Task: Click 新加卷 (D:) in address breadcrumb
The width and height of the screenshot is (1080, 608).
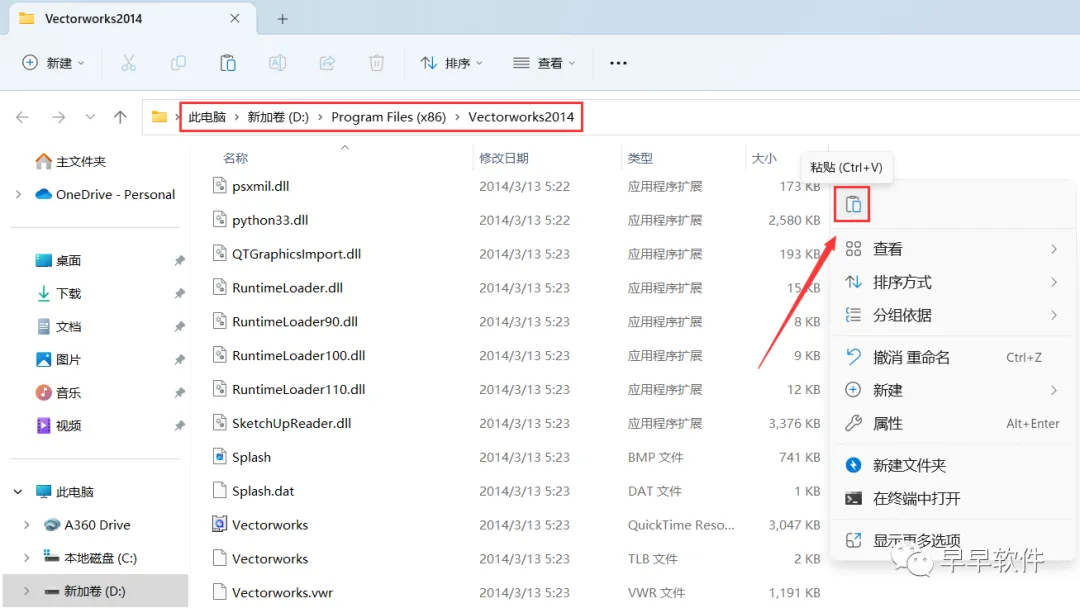Action: coord(278,117)
